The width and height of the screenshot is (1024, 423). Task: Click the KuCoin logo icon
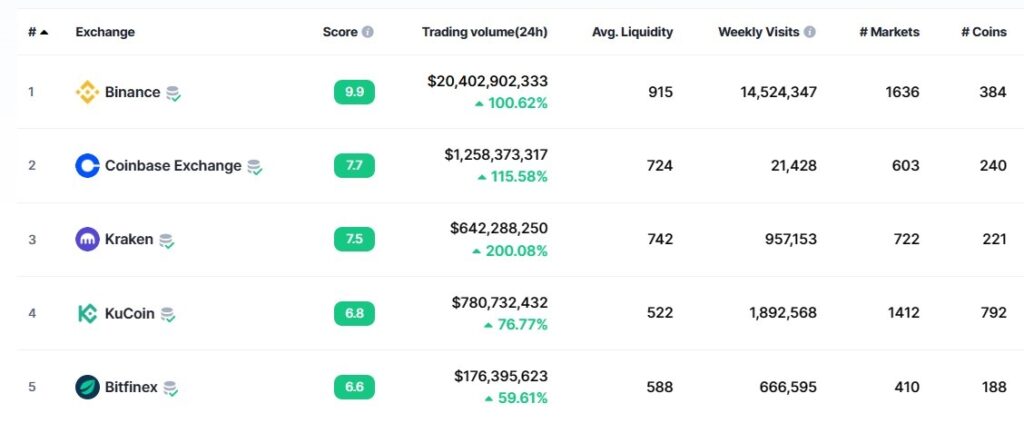pos(88,313)
